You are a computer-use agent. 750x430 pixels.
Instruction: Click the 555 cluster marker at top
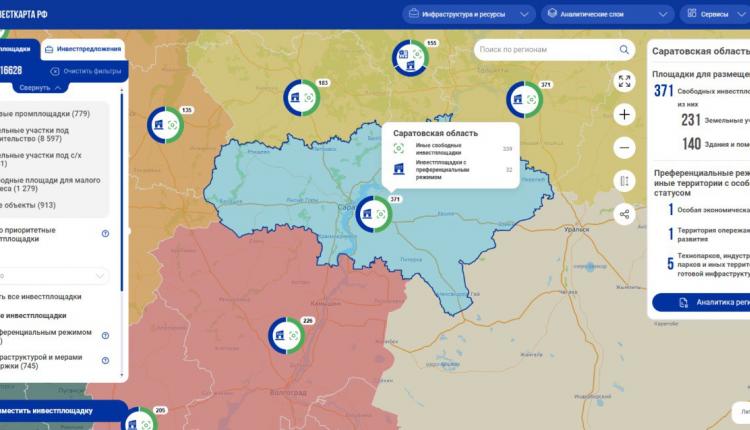(x=408, y=57)
